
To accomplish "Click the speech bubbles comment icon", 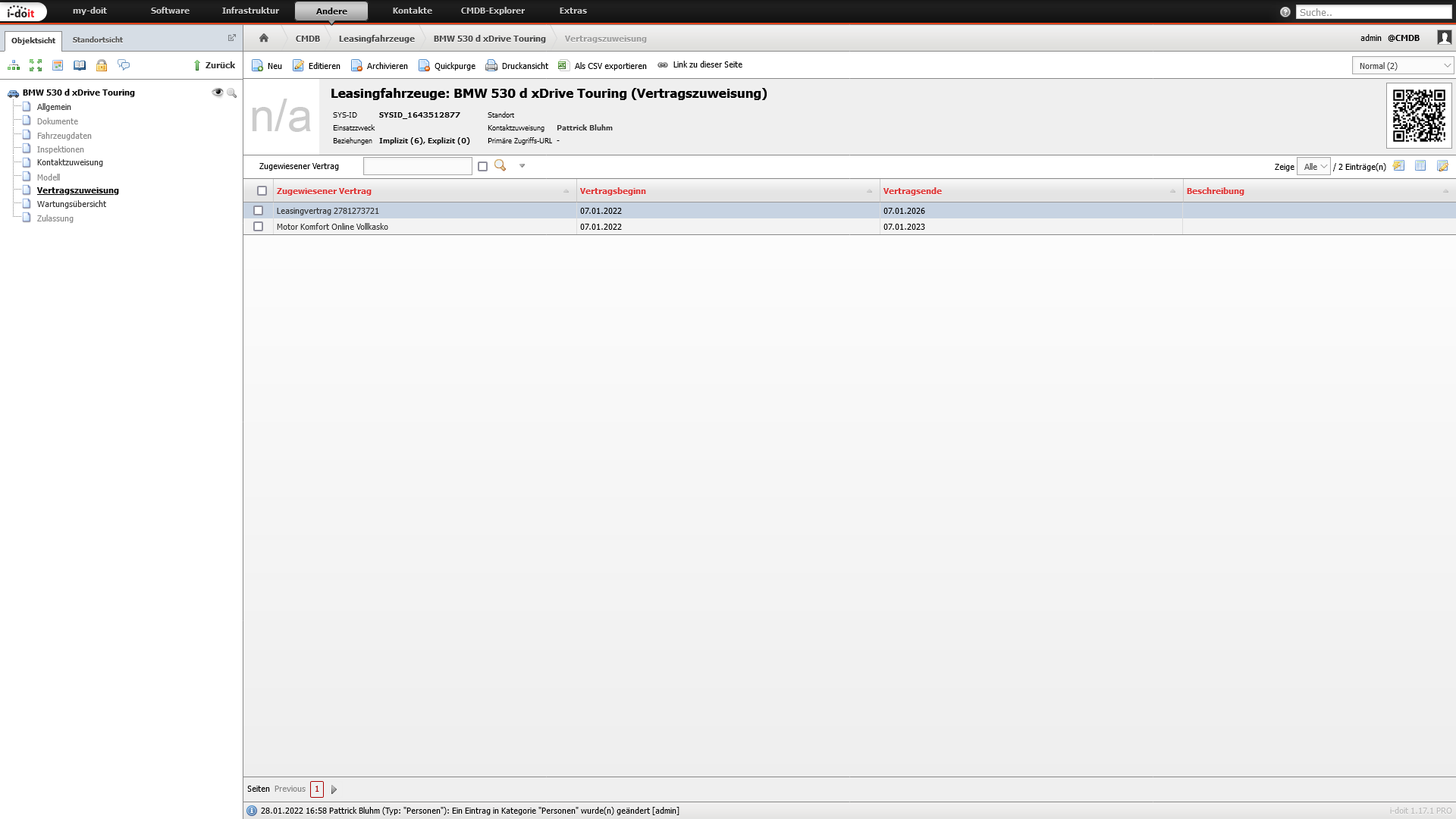I will point(124,65).
